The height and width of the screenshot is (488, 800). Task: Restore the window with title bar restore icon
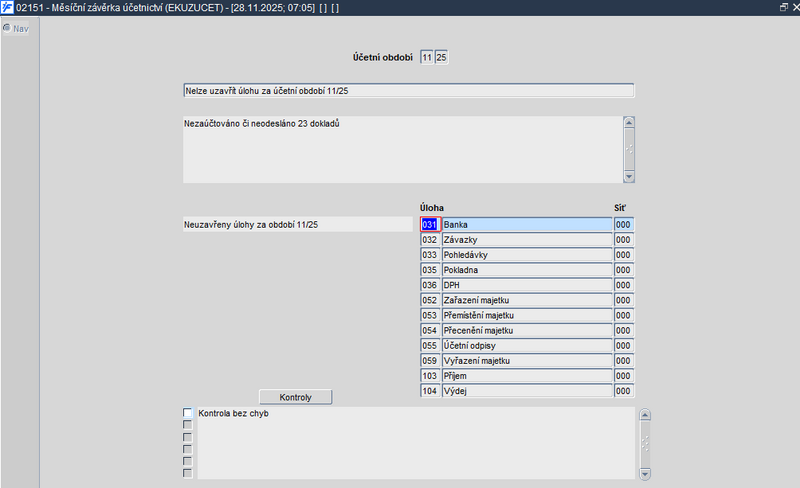(x=784, y=7)
